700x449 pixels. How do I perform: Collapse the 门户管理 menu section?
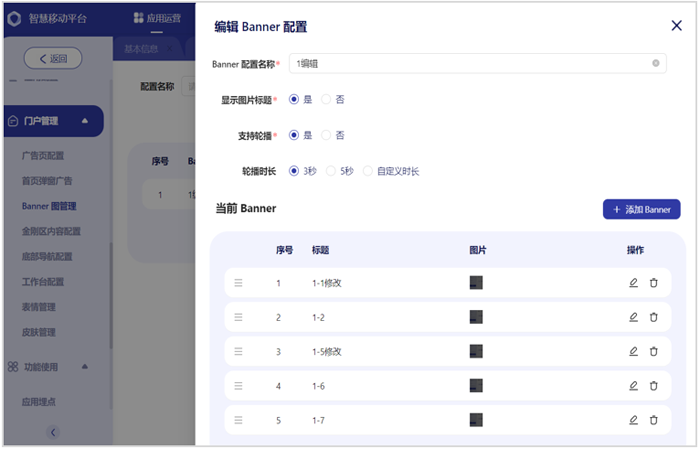(85, 121)
